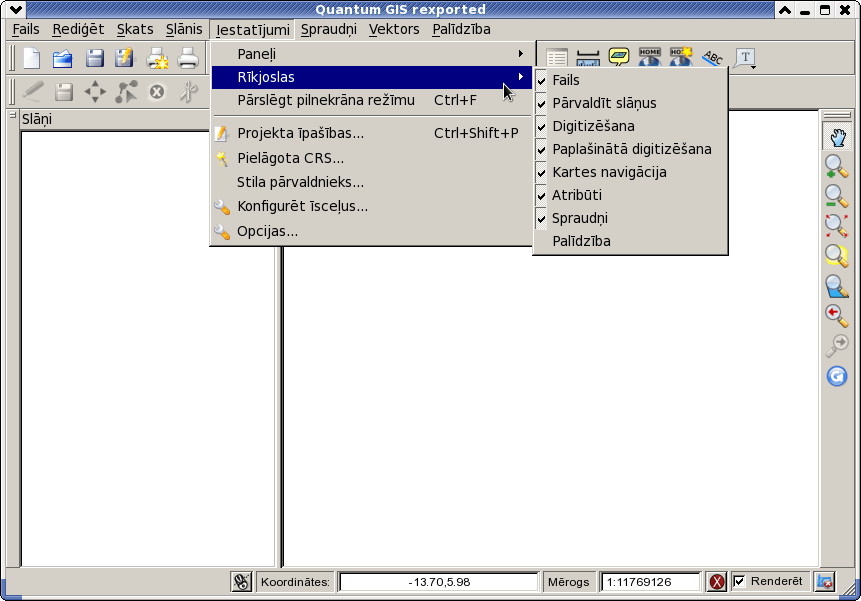Select the Node tool icon

point(126,92)
